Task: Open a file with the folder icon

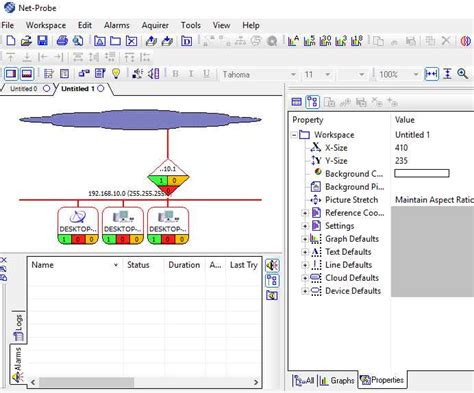Action: pyautogui.click(x=26, y=41)
